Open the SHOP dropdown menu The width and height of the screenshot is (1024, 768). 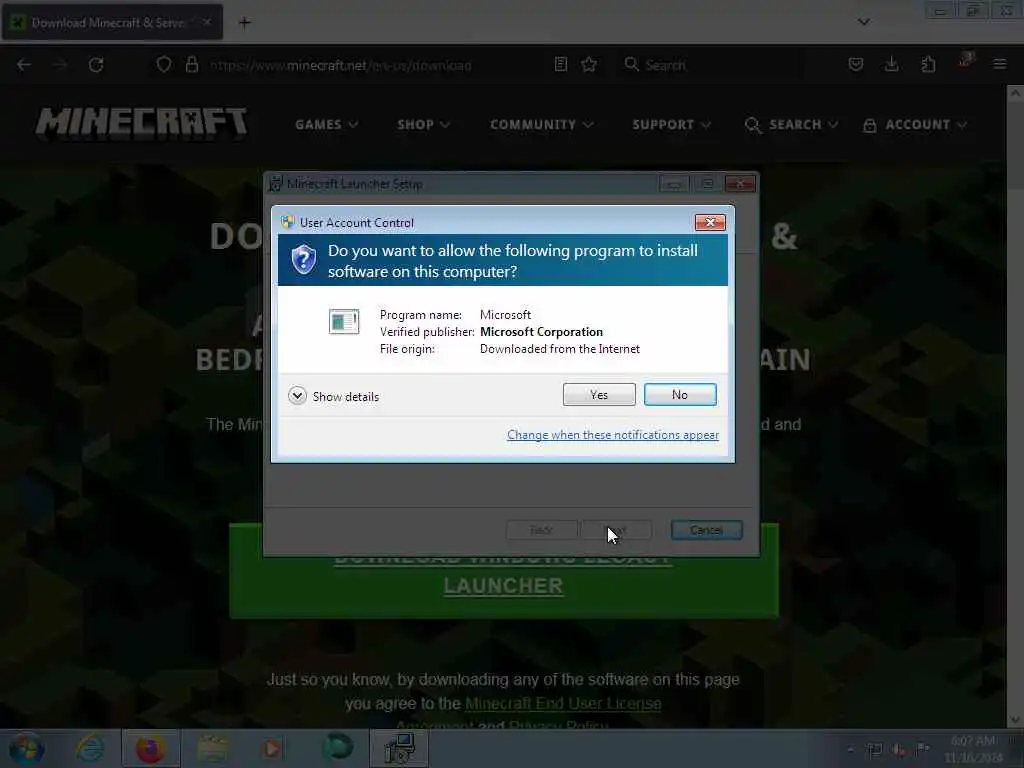click(423, 125)
